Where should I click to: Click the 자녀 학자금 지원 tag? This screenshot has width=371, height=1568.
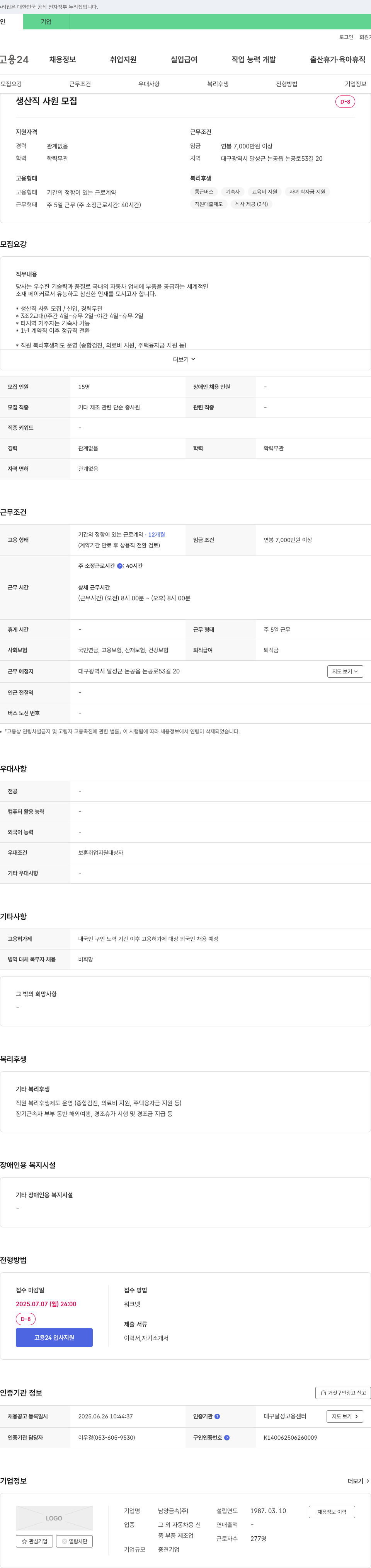point(307,192)
